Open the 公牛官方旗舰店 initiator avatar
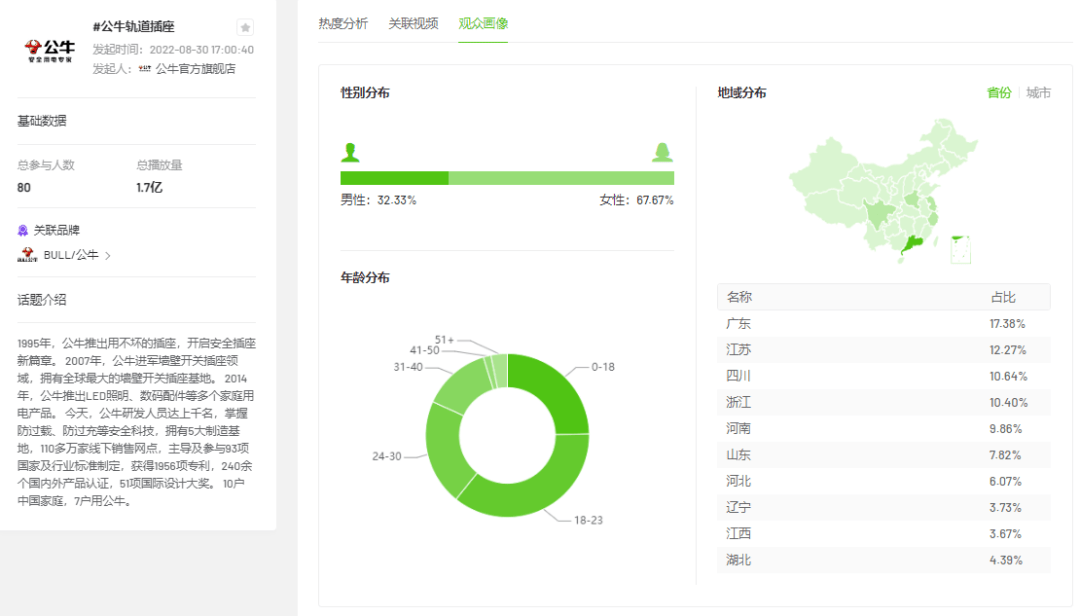The image size is (1080, 616). coord(145,68)
